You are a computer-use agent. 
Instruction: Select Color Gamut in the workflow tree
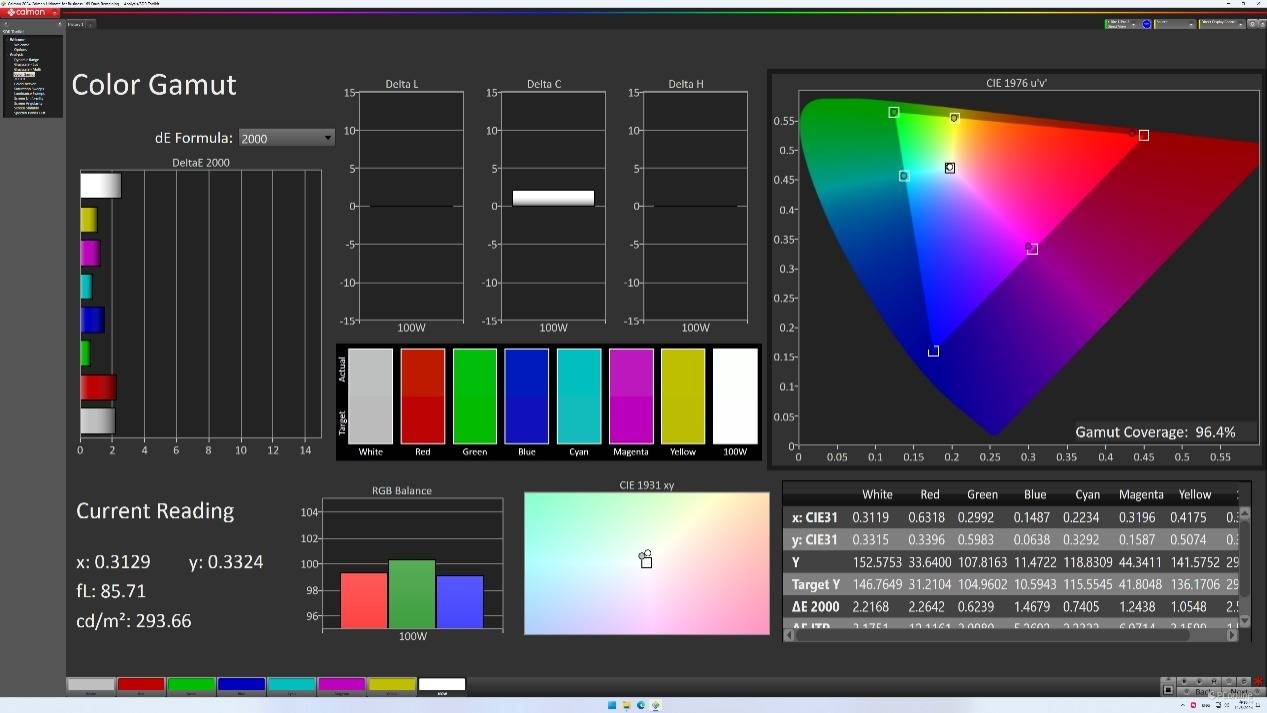[23, 75]
